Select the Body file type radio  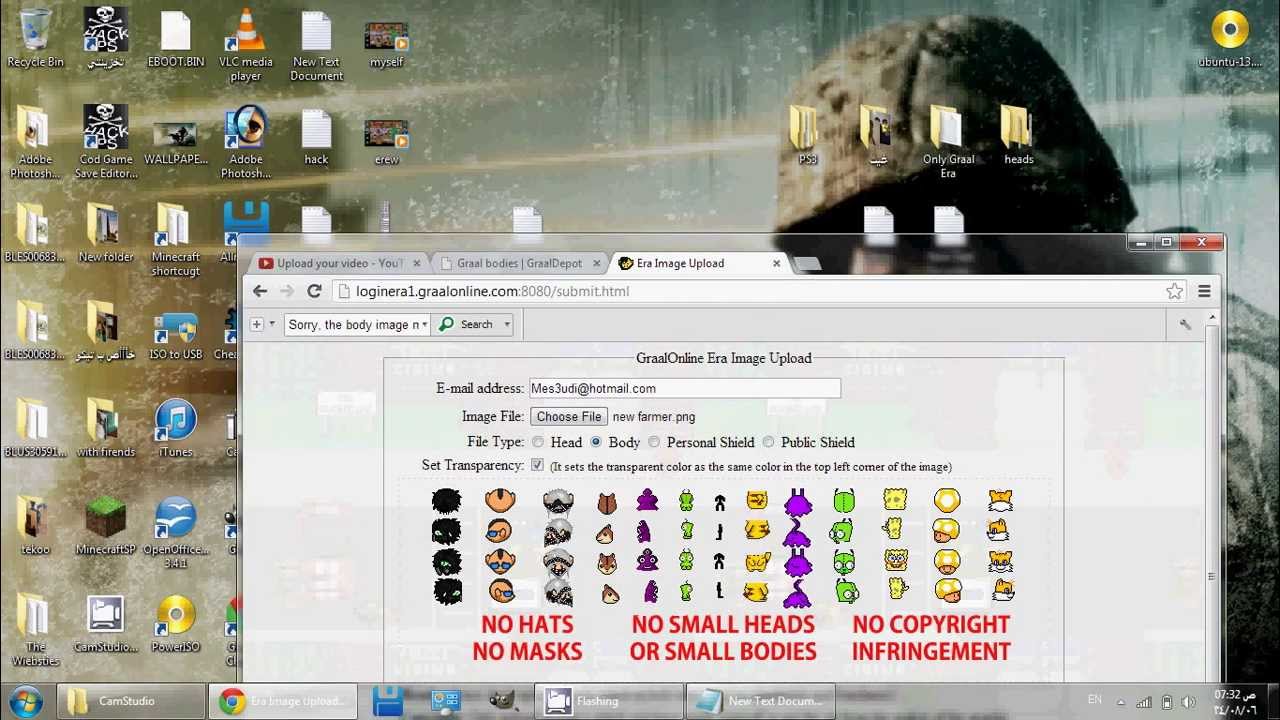click(x=596, y=442)
